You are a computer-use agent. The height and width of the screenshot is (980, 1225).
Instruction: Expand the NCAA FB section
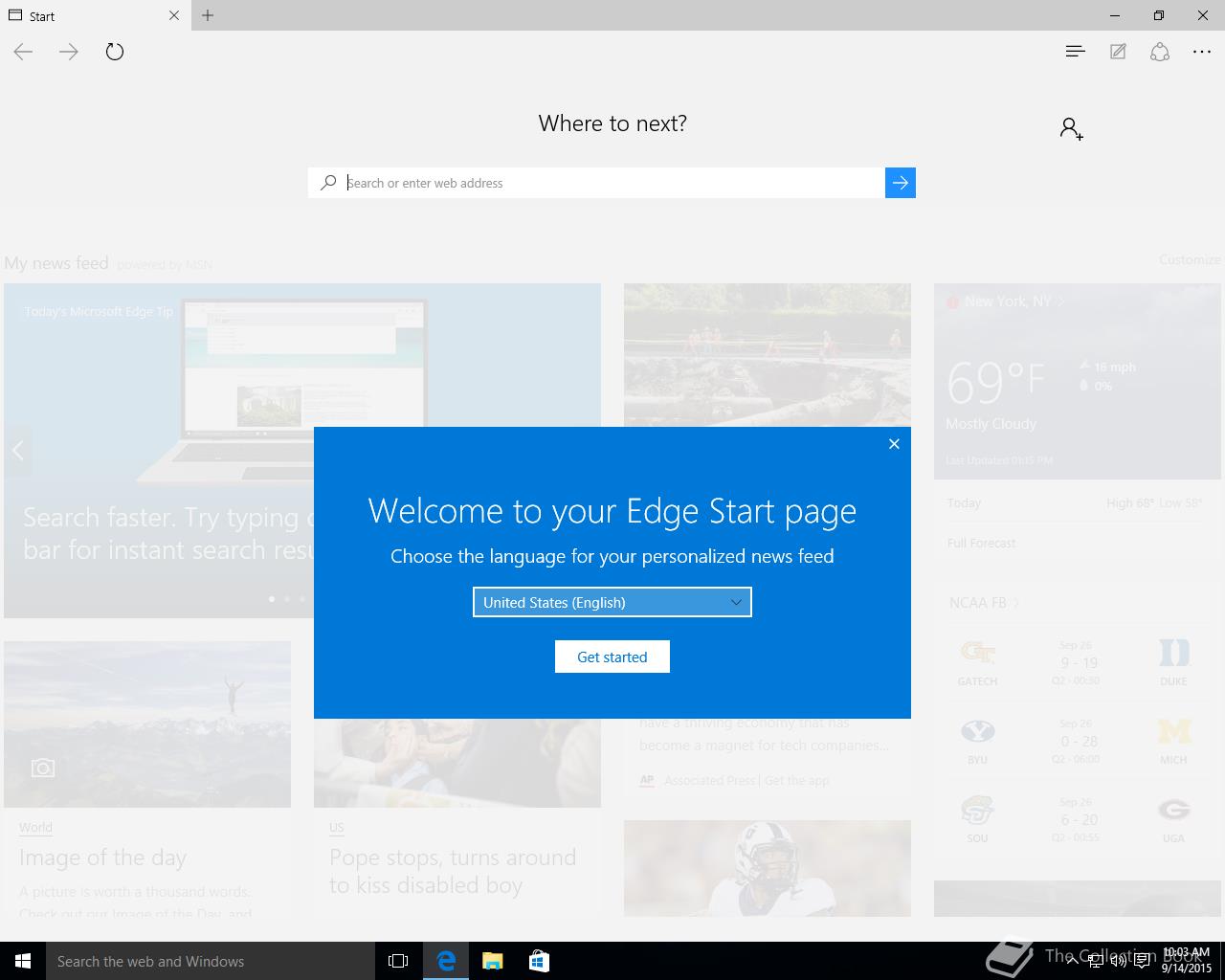click(984, 603)
